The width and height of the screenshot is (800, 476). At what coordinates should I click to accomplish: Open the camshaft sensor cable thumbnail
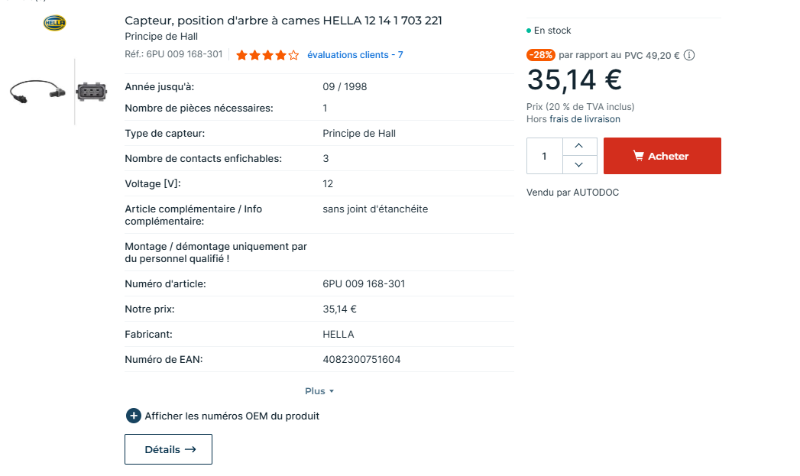pyautogui.click(x=37, y=92)
